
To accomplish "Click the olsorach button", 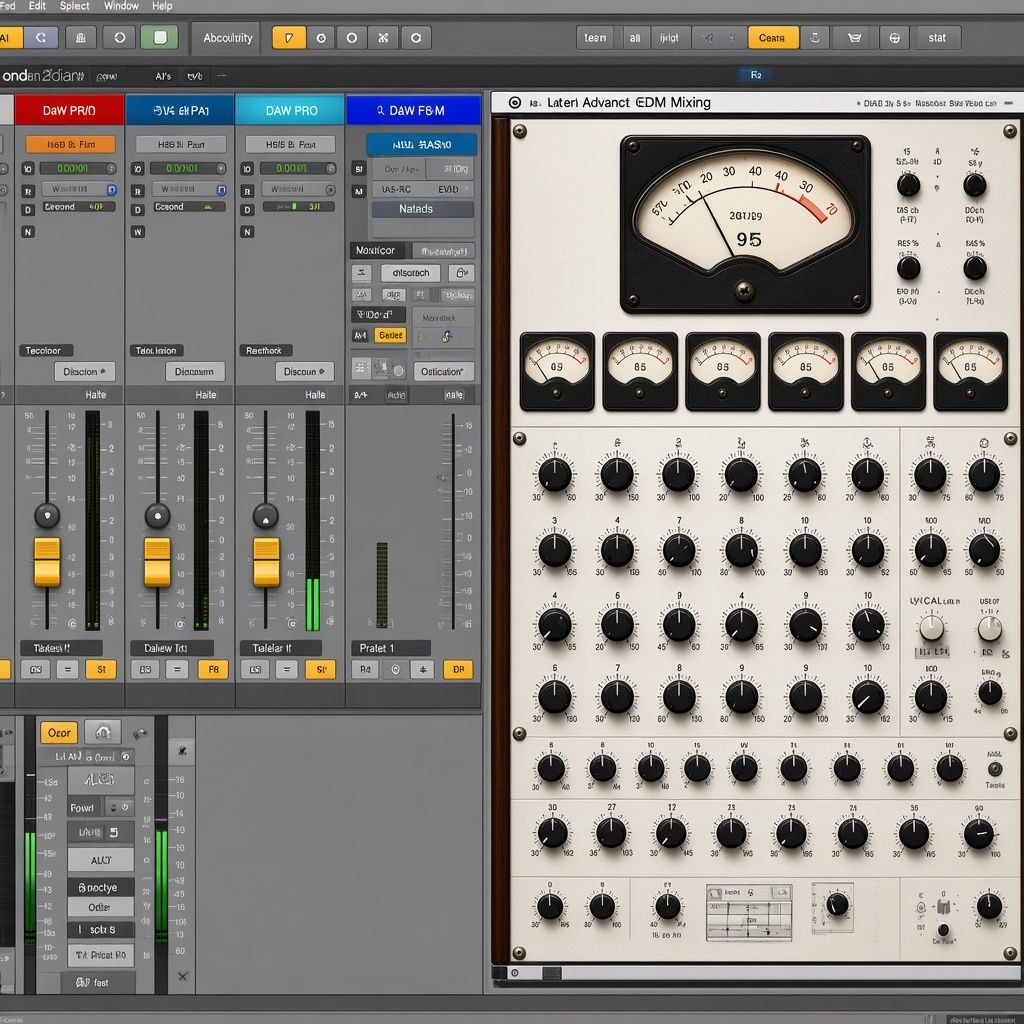I will 411,273.
